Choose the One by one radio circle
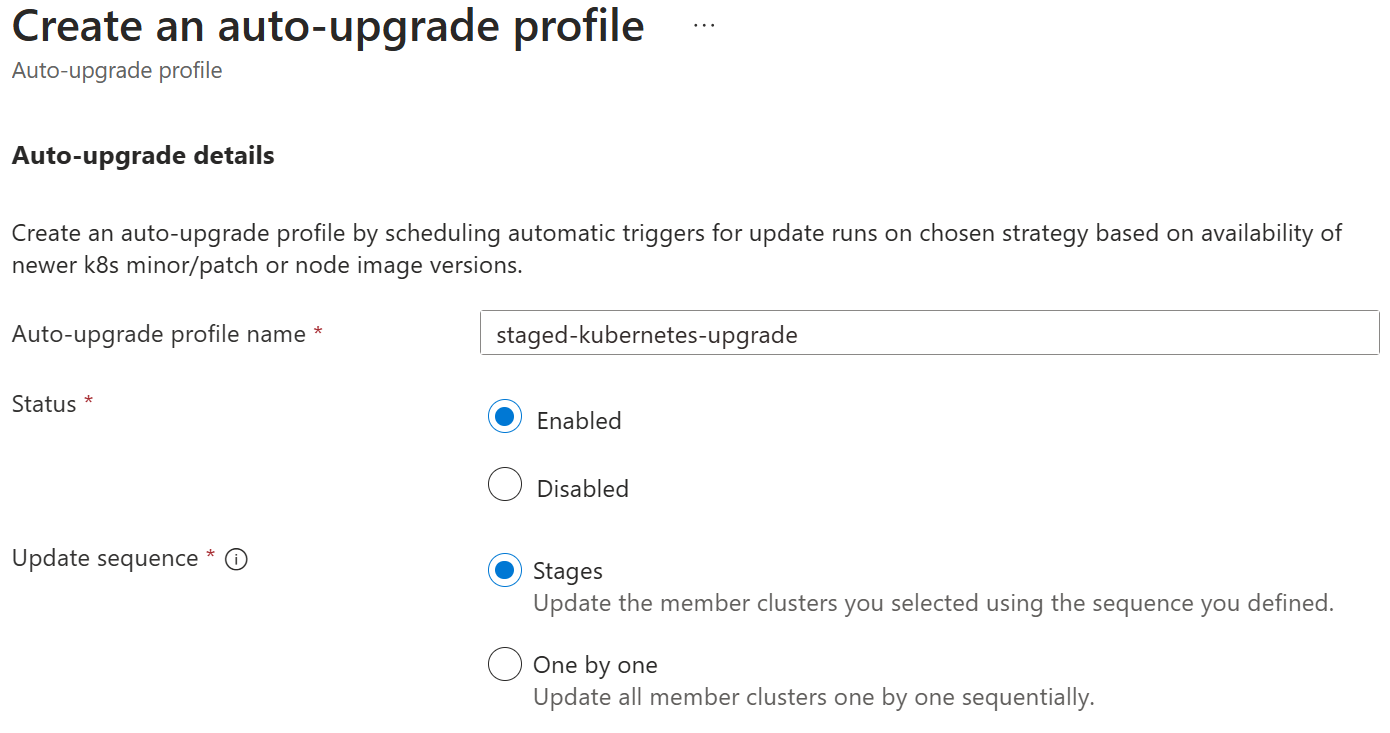Image resolution: width=1390 pixels, height=733 pixels. [x=505, y=664]
